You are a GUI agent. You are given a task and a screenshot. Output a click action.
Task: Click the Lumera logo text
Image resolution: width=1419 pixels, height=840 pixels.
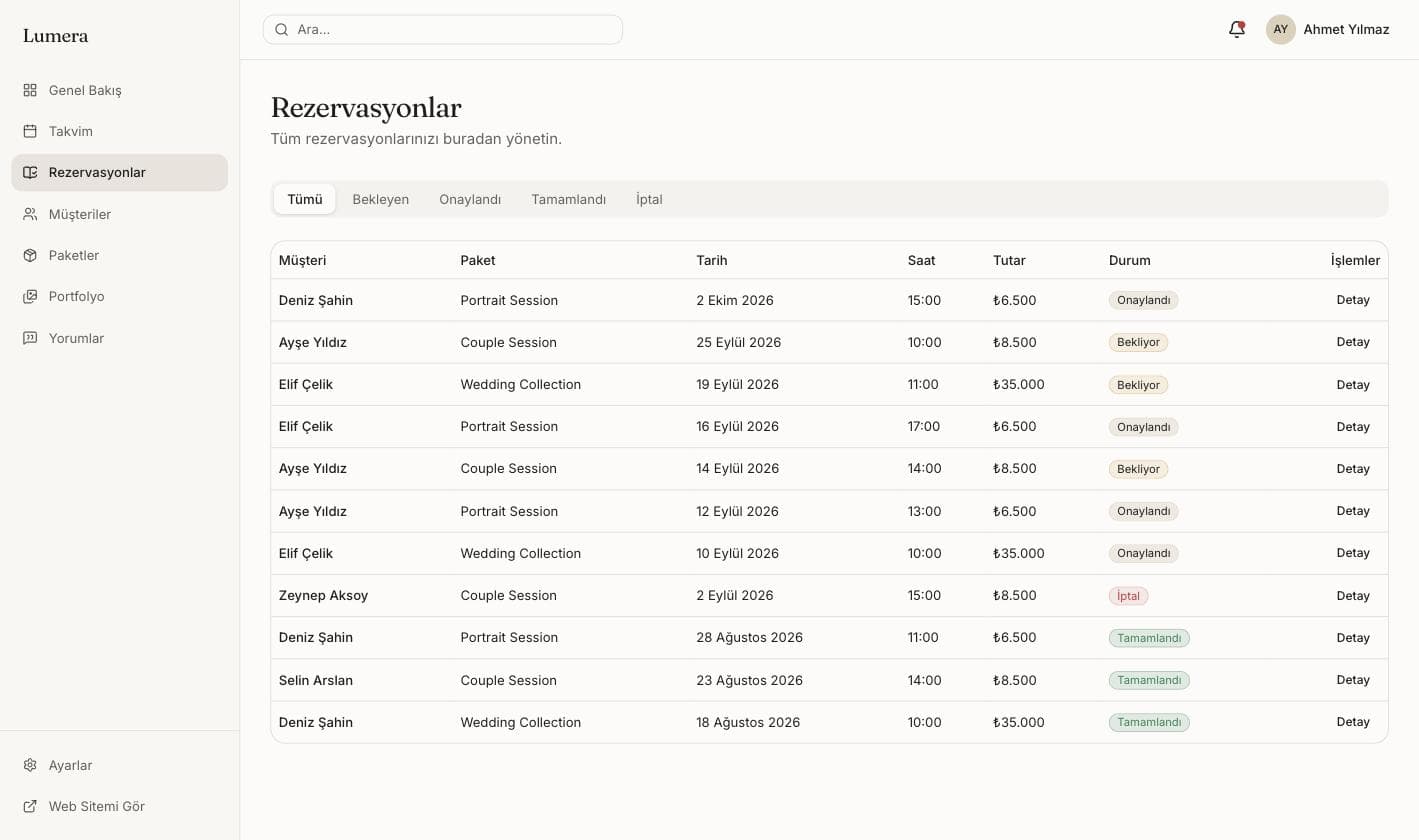[x=56, y=35]
